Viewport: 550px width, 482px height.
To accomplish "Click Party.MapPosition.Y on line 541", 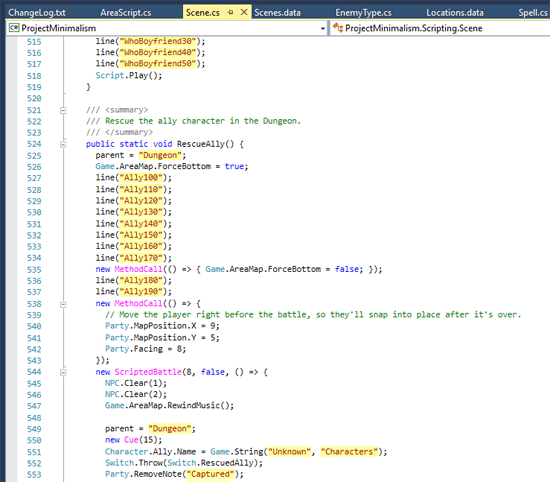I will click(150, 337).
